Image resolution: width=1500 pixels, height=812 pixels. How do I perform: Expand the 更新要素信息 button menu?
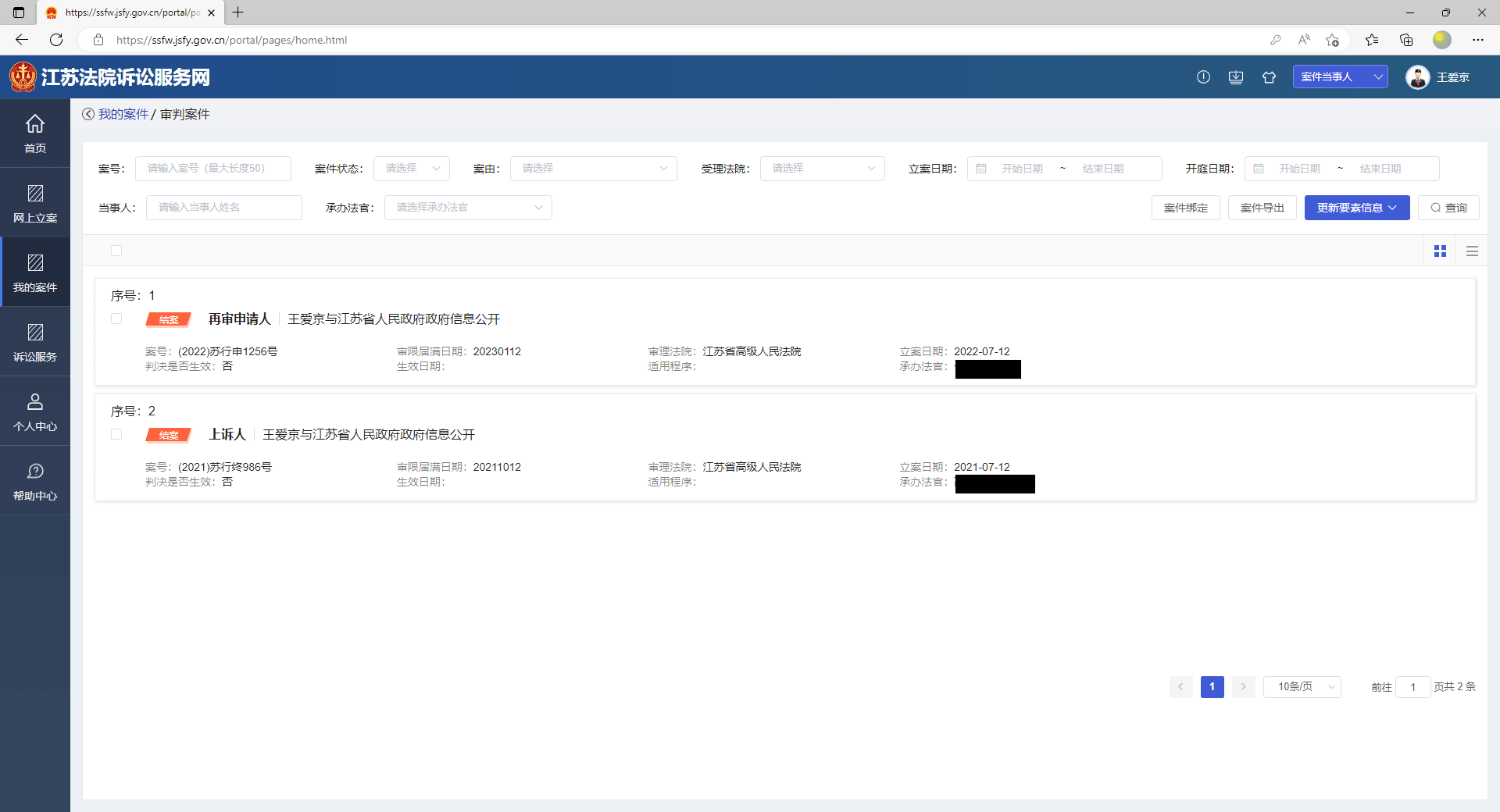[1356, 208]
